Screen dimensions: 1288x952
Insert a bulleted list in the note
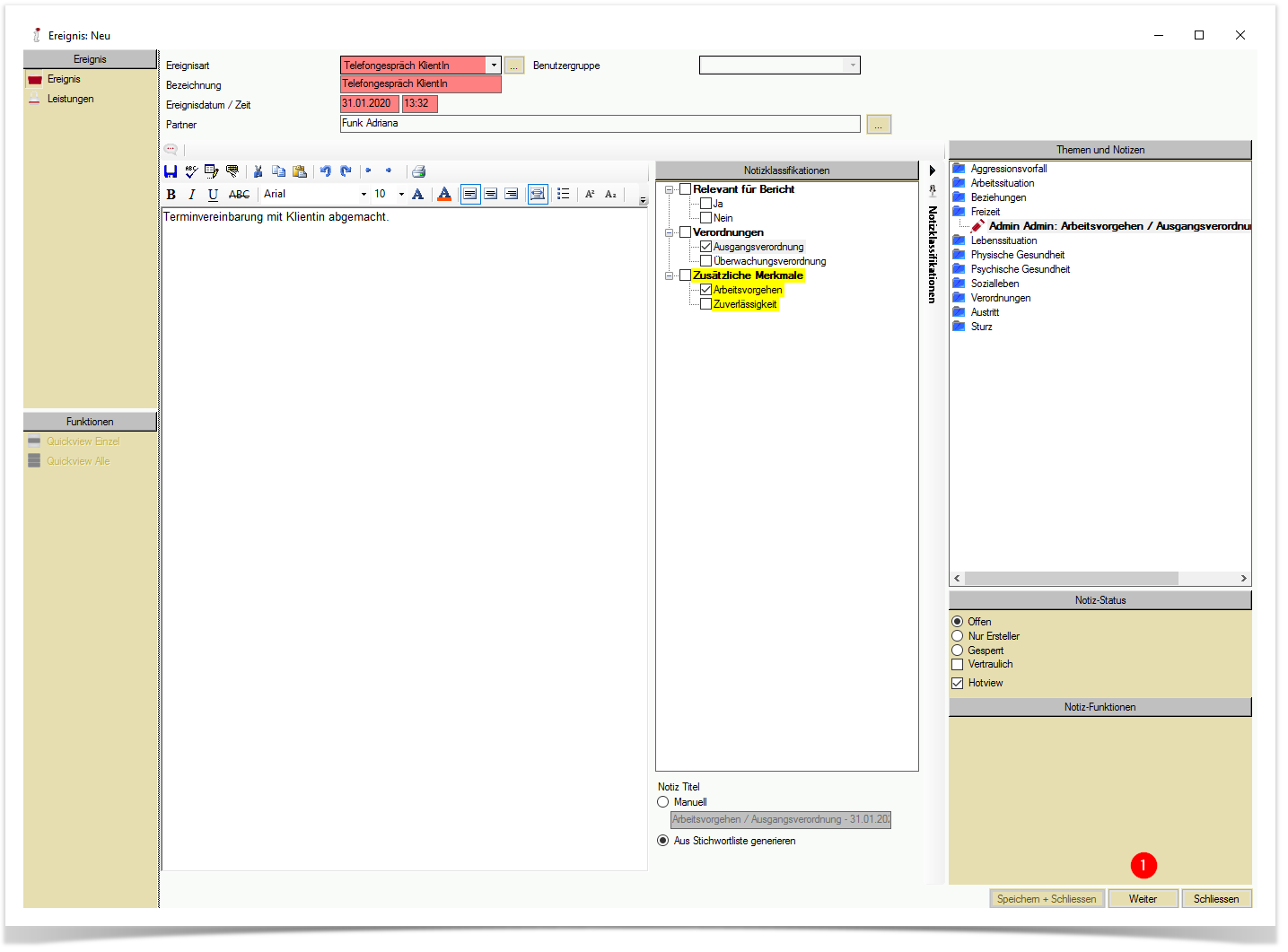click(x=563, y=194)
